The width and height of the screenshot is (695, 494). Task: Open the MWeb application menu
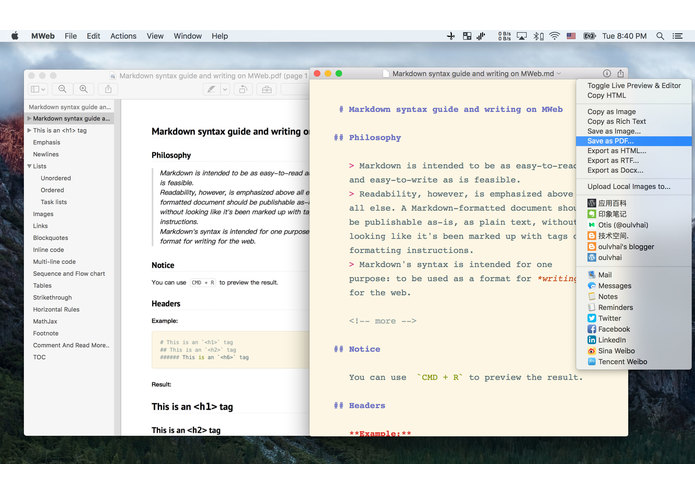coord(43,36)
